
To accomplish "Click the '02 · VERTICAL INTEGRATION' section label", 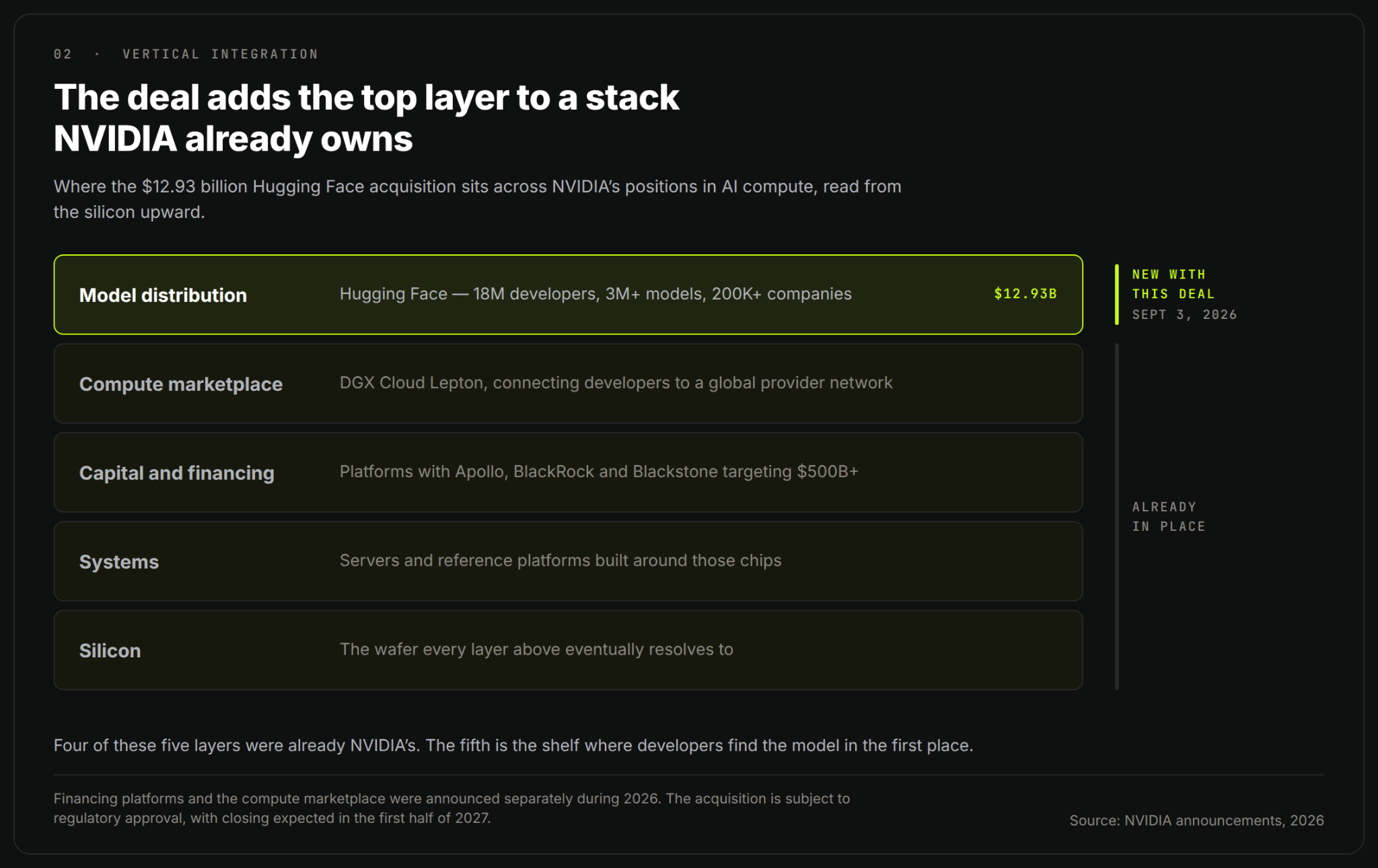I will coord(186,54).
